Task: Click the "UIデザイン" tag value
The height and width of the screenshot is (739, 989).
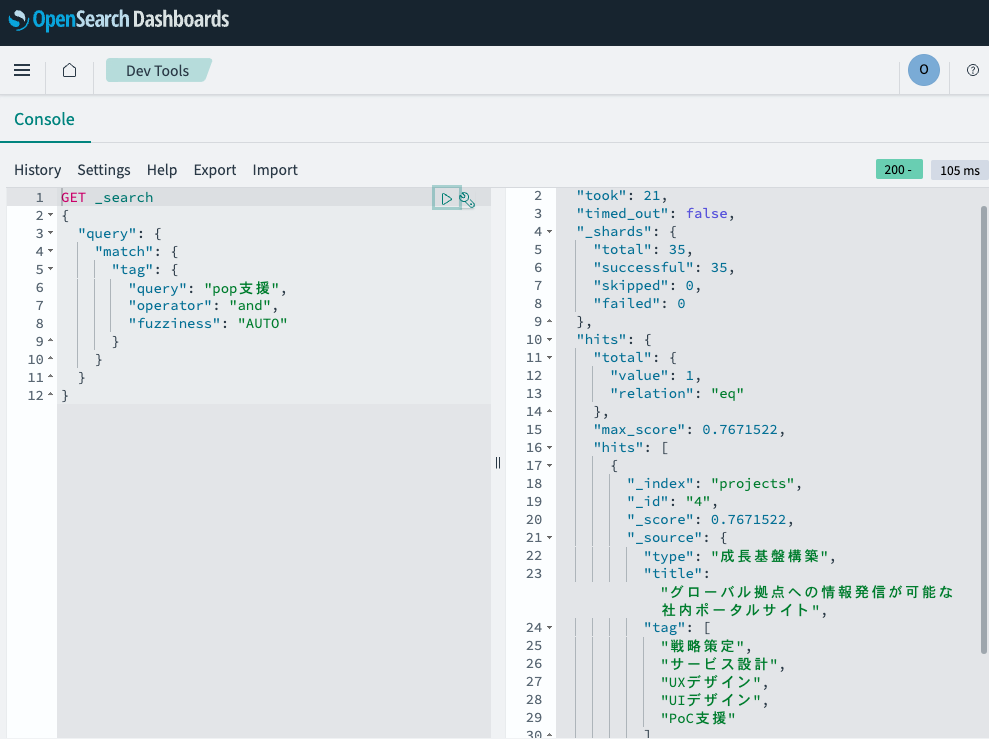Action: pos(710,700)
